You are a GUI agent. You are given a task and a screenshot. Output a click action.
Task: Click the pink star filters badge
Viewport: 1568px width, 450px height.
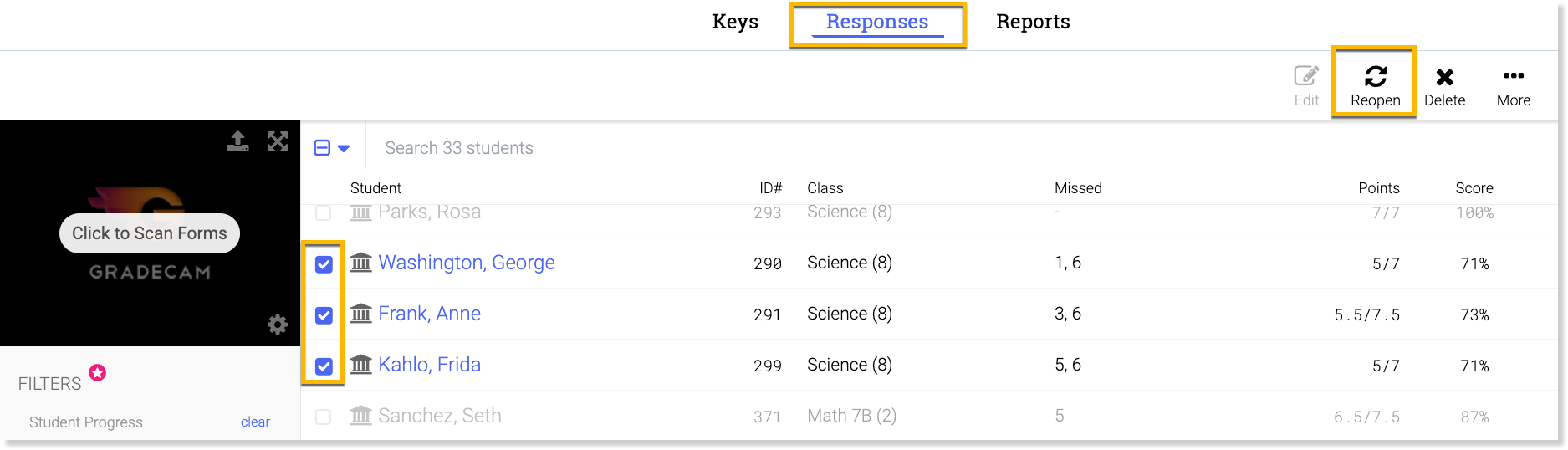point(98,372)
